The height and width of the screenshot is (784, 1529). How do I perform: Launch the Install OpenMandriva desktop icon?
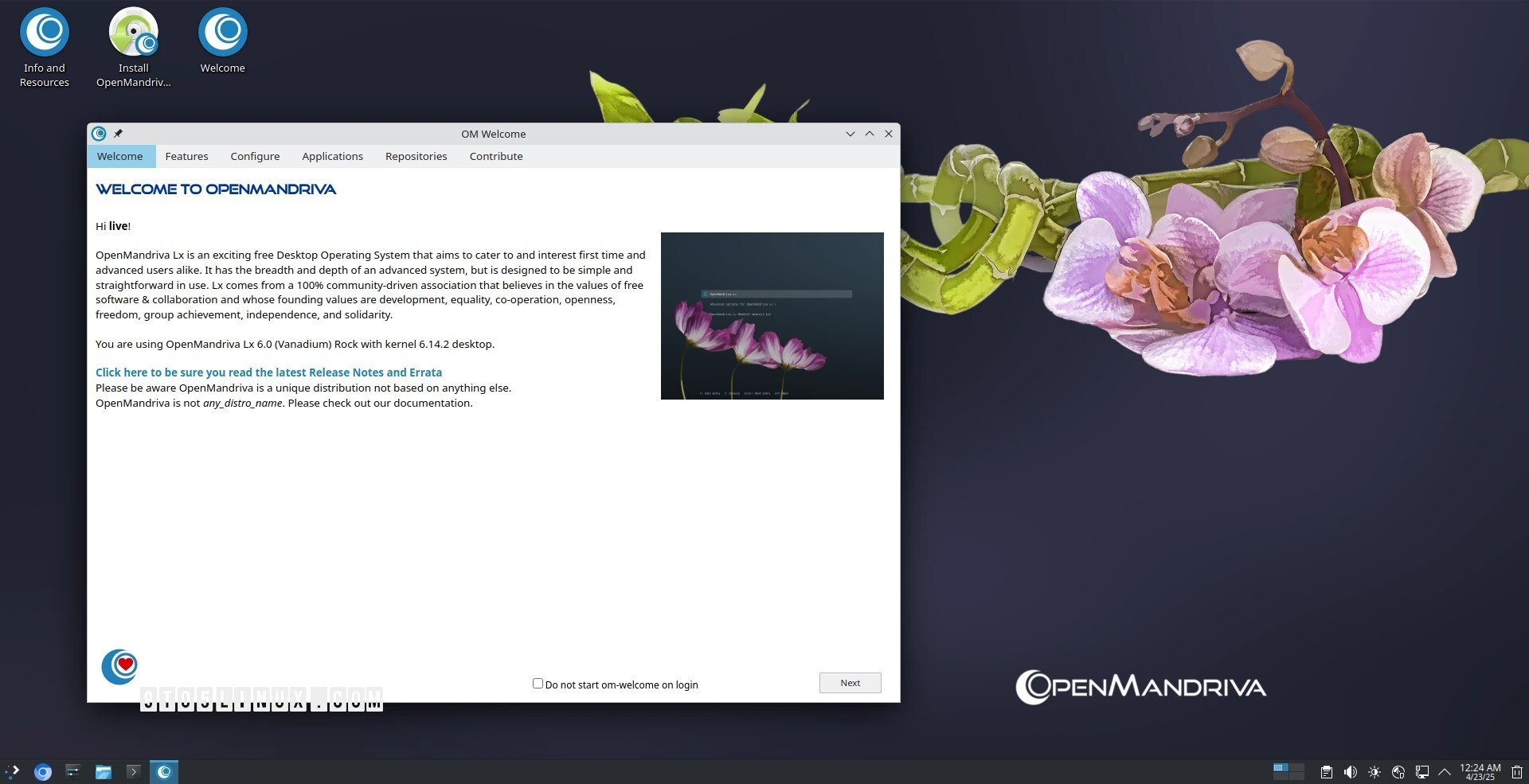click(134, 48)
